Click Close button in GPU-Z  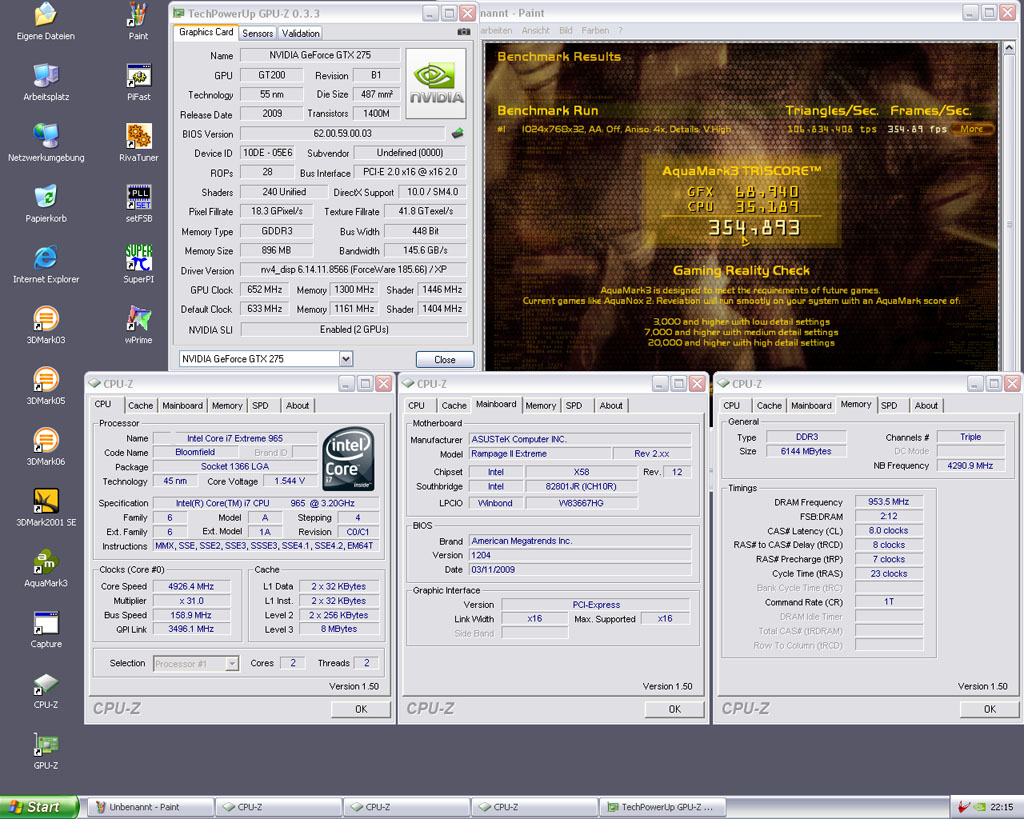[445, 359]
